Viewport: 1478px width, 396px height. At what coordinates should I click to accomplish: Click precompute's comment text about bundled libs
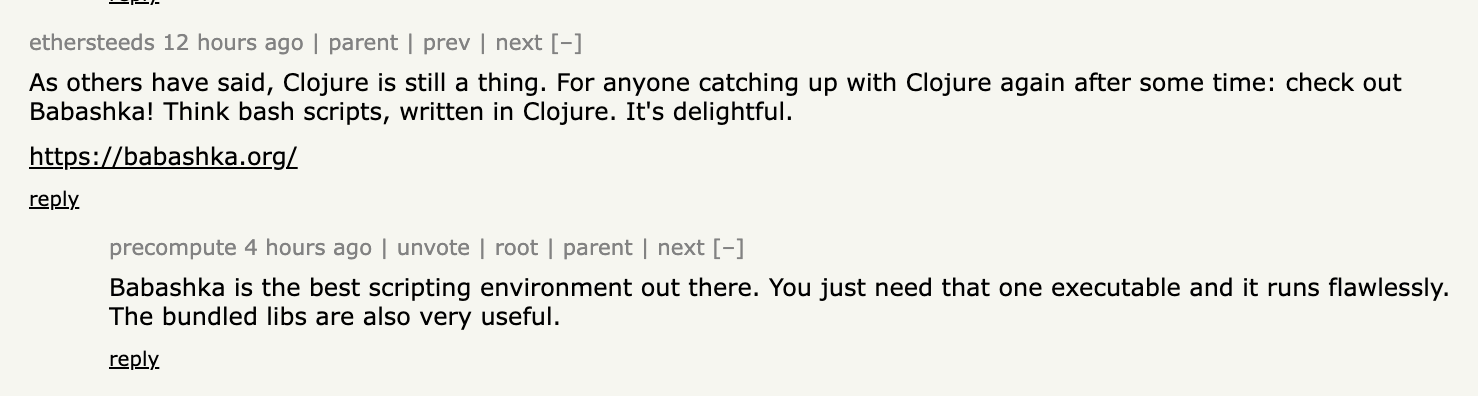[x=779, y=303]
